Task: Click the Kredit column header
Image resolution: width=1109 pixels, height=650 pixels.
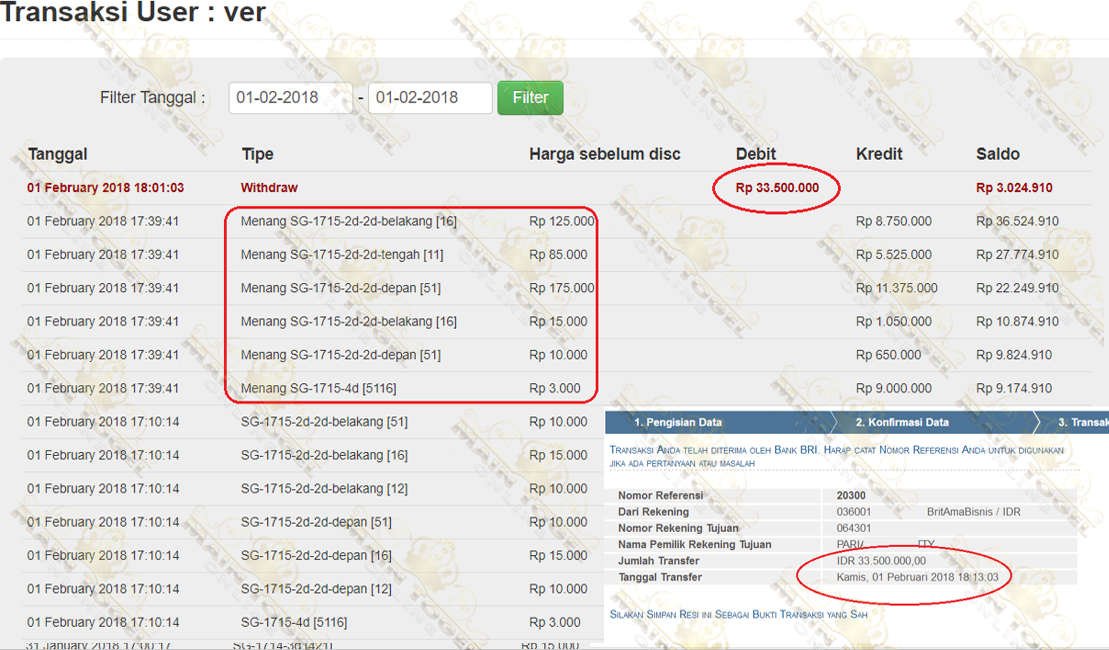Action: pos(879,154)
